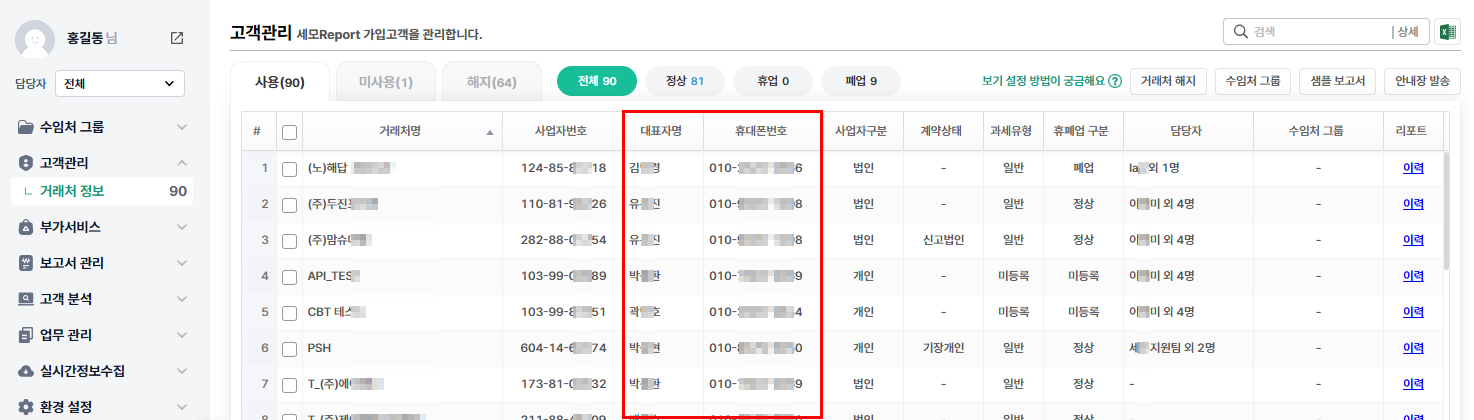Open the 이력 link for row 1
The width and height of the screenshot is (1474, 420).
click(1413, 168)
